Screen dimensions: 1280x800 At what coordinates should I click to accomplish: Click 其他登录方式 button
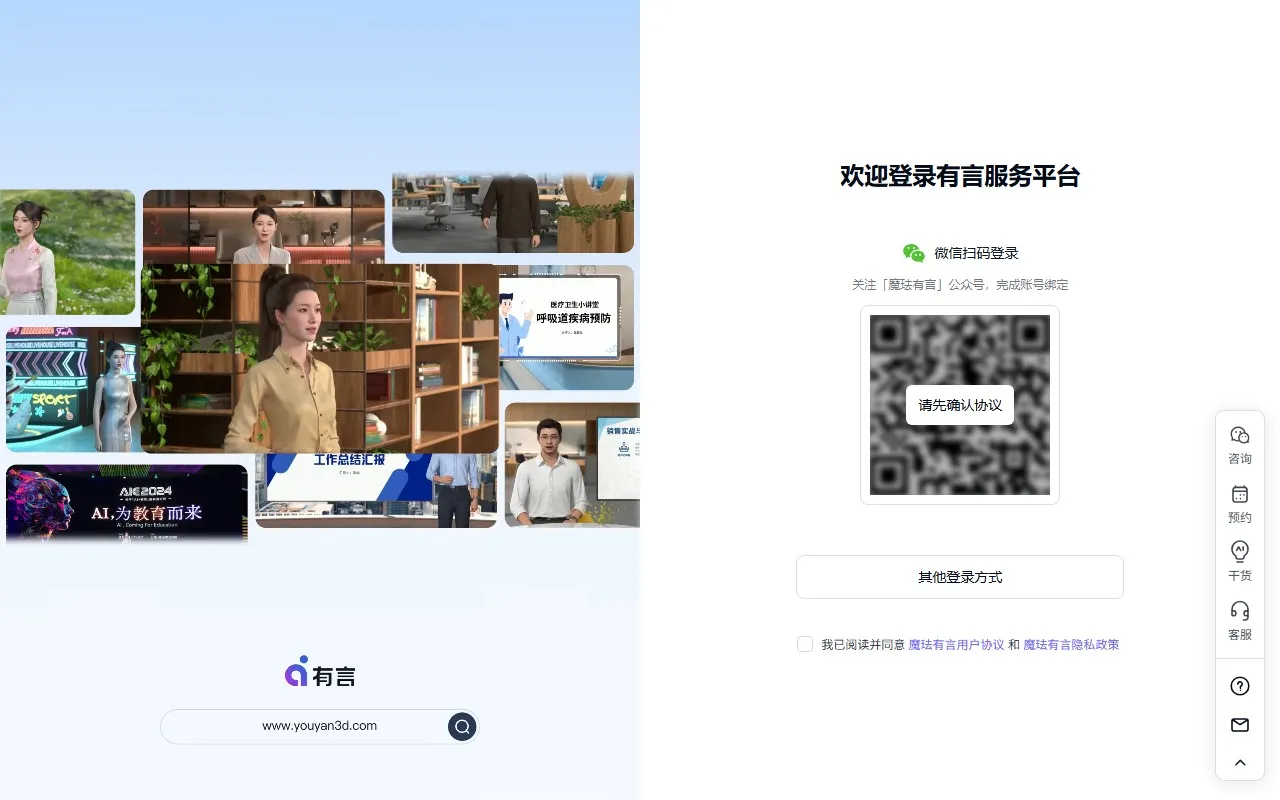[959, 577]
